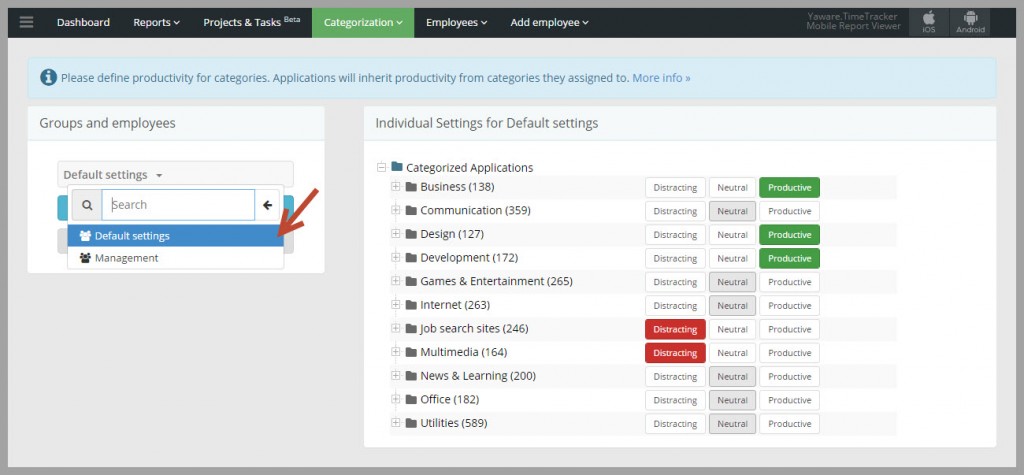
Task: Open the hamburger menu icon
Action: [26, 22]
